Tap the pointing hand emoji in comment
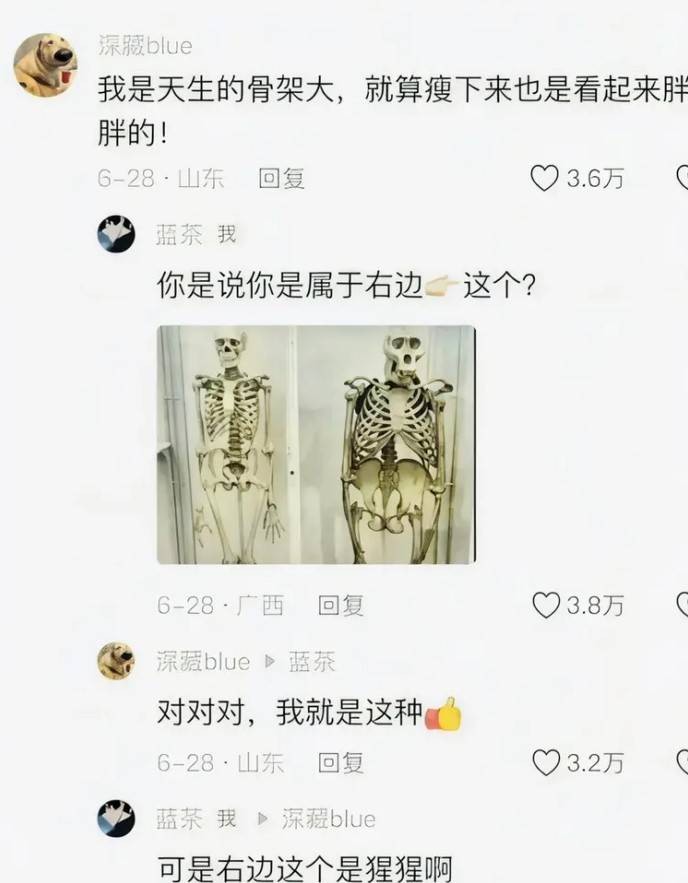This screenshot has height=883, width=688. (442, 286)
